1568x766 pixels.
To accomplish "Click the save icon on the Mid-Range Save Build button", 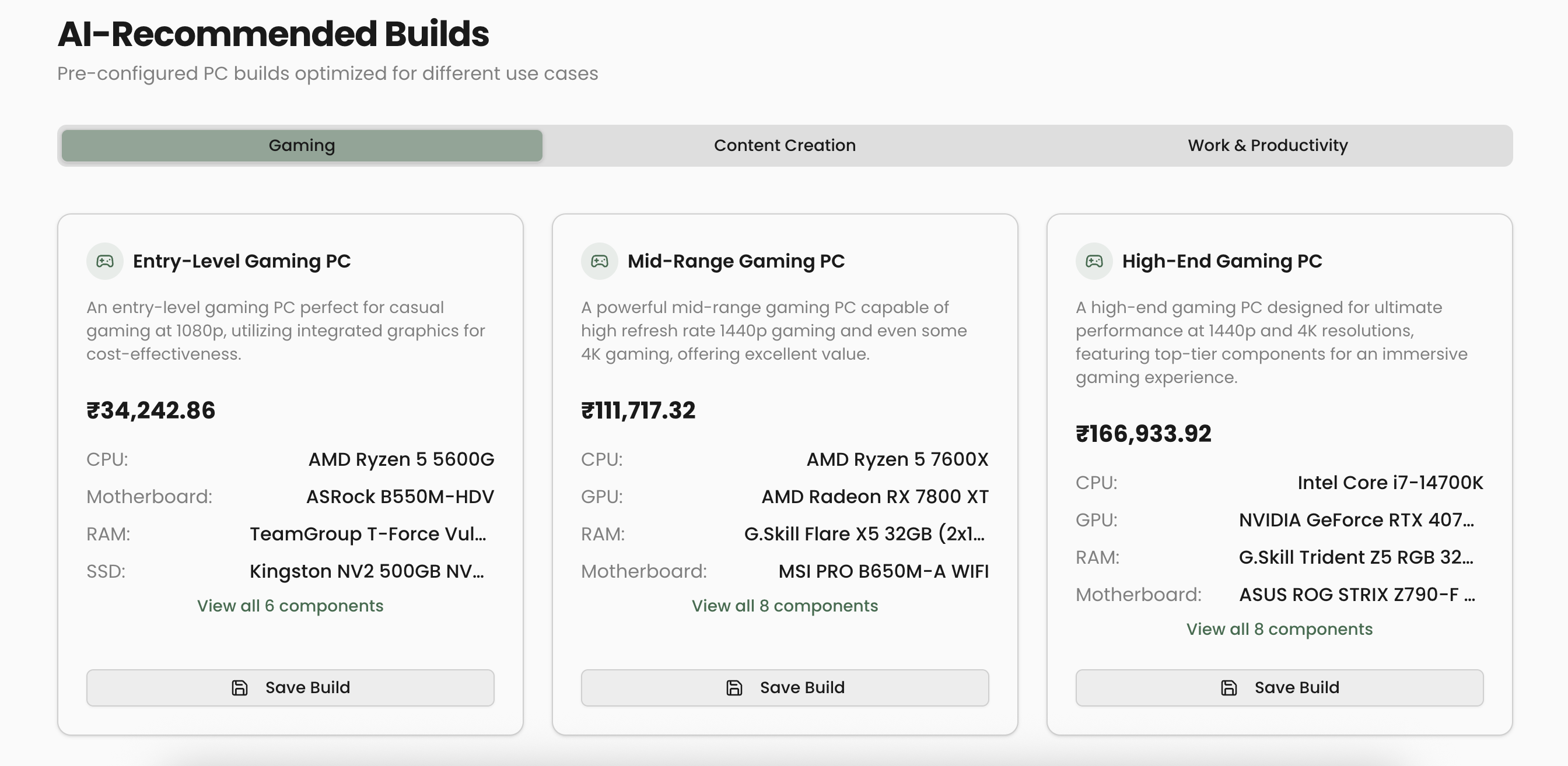I will pos(734,687).
